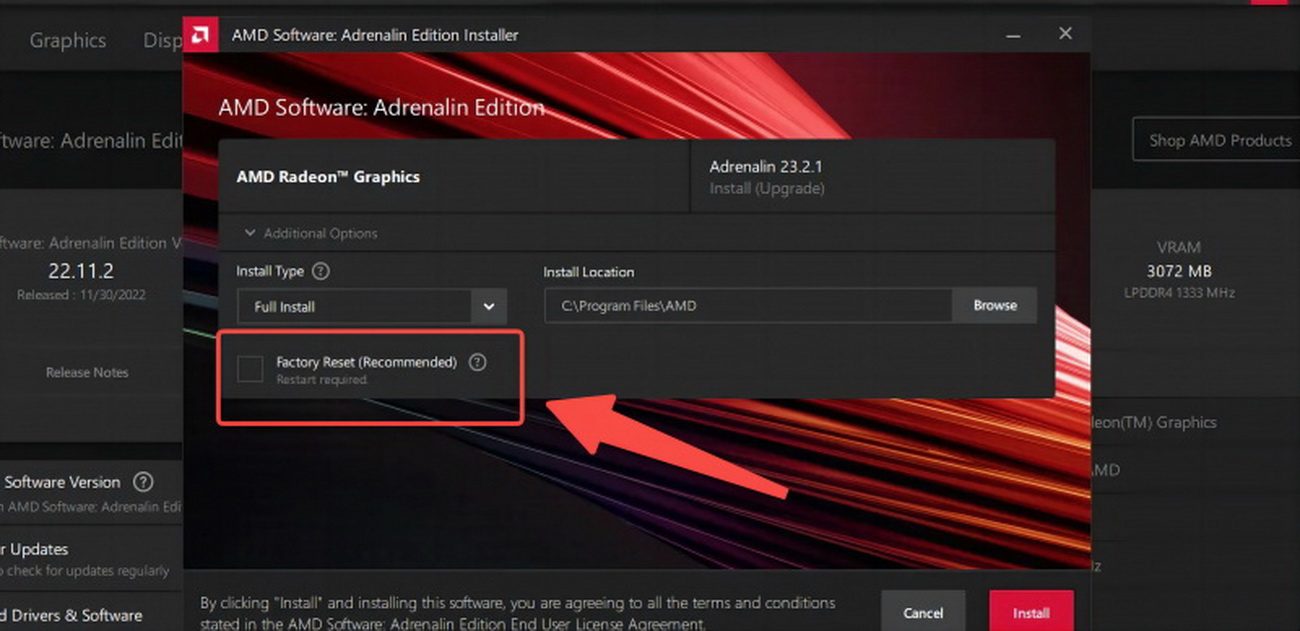The height and width of the screenshot is (631, 1300).
Task: Collapse the Additional Options section
Action: 311,233
